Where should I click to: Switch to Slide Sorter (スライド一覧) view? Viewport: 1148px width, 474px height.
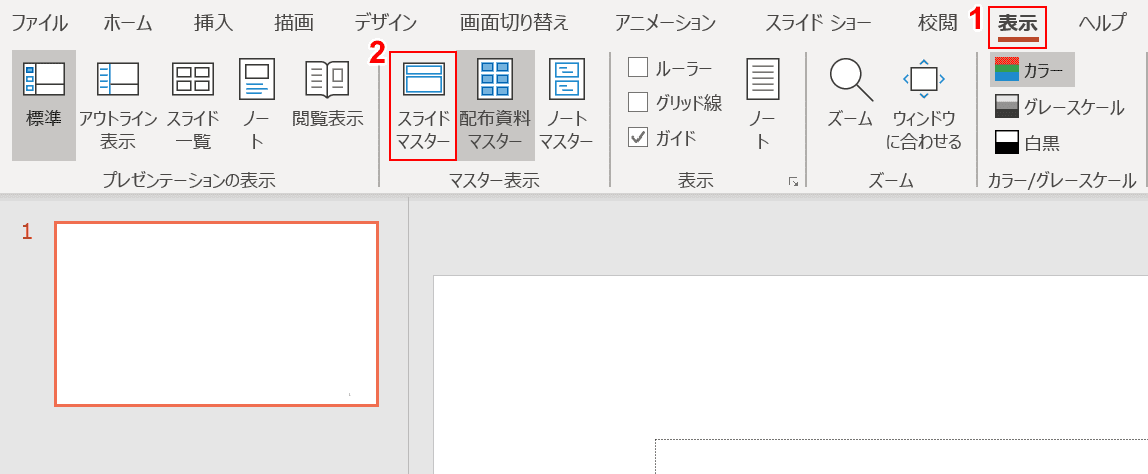[193, 105]
